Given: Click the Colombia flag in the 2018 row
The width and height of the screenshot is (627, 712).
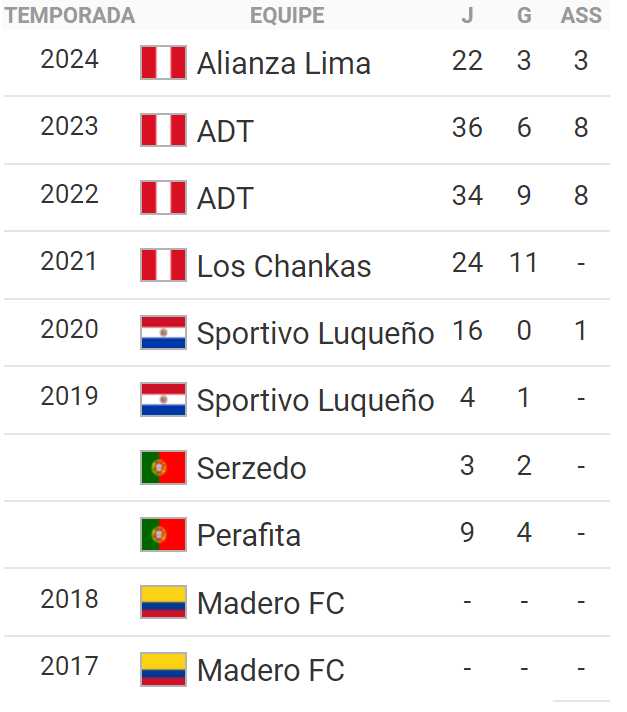Looking at the screenshot, I should [x=163, y=603].
